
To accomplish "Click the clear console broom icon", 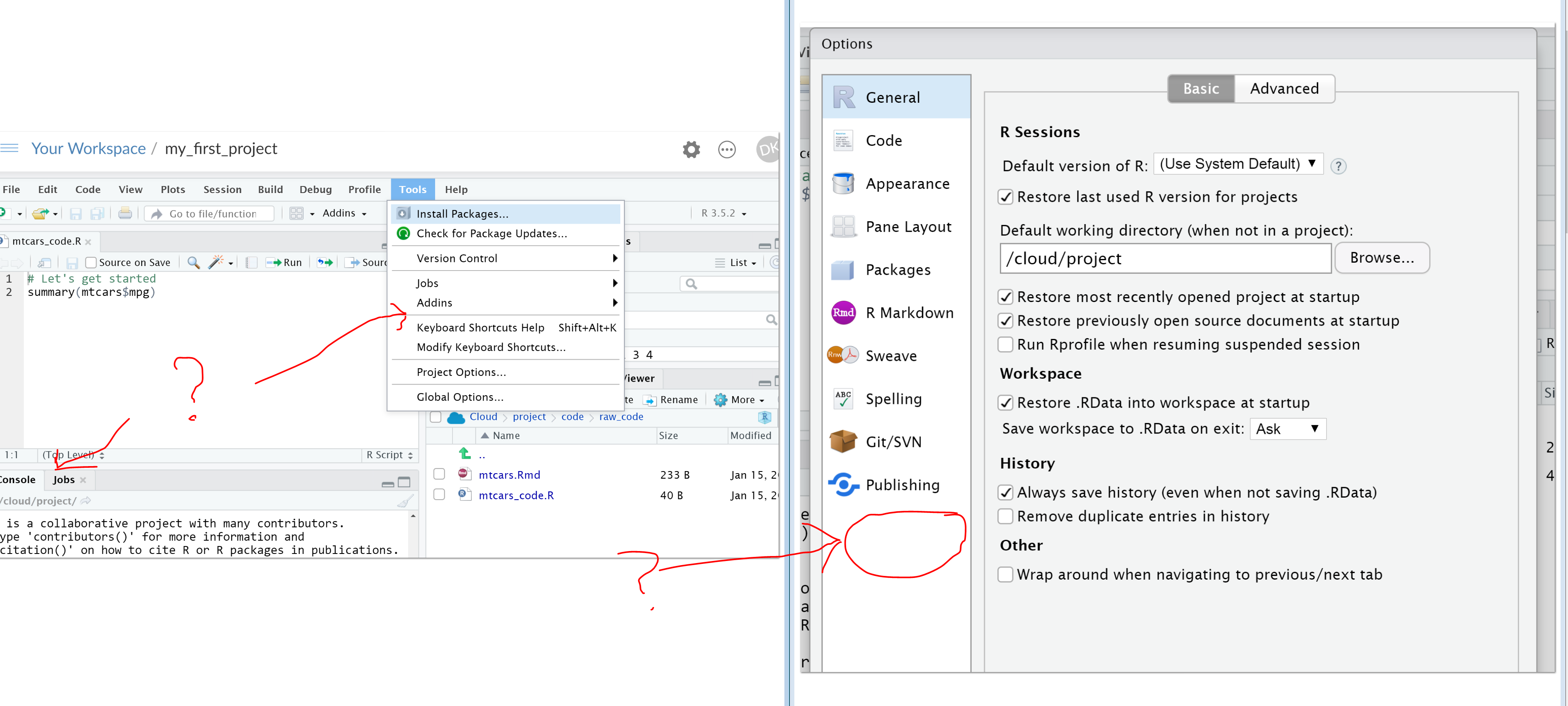I will pyautogui.click(x=405, y=500).
